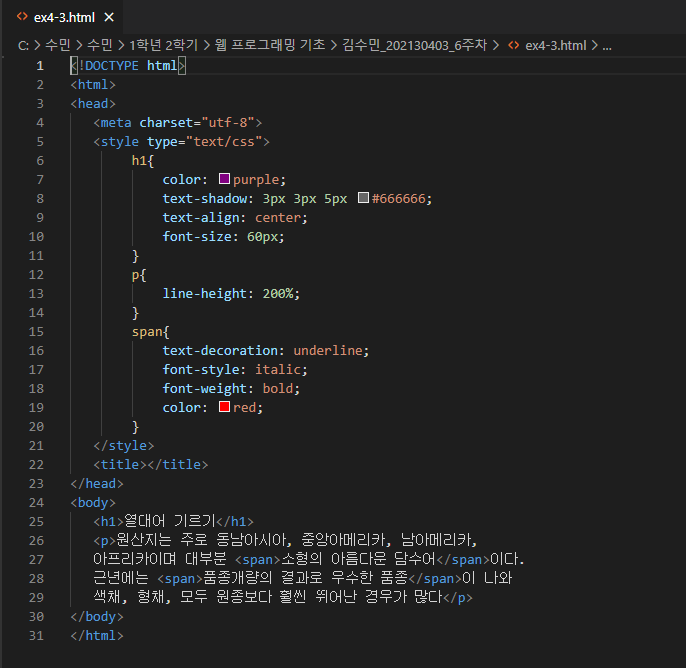Click the span{ selector line
The image size is (686, 668).
tap(150, 332)
